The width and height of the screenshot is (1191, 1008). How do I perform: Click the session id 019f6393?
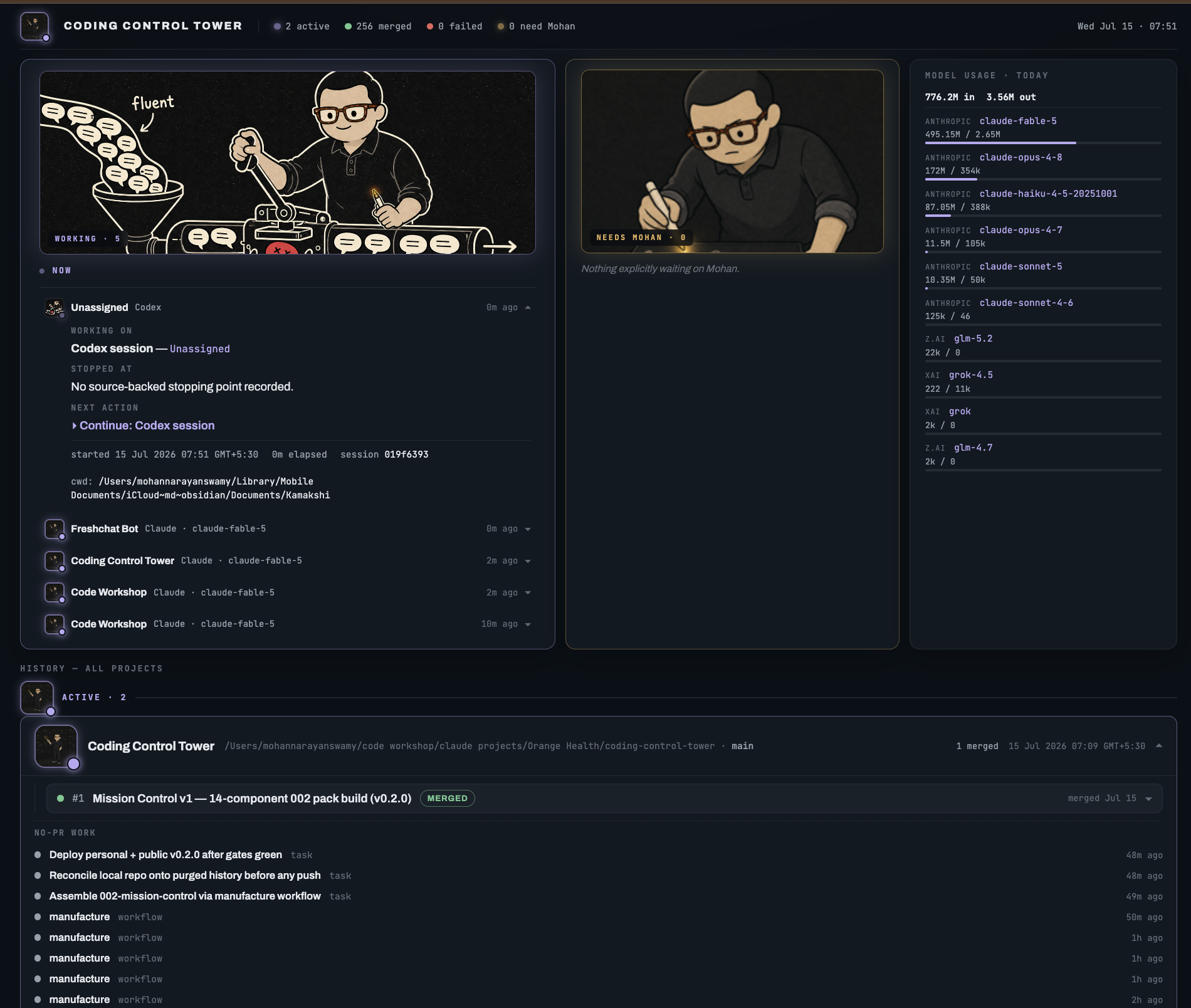(x=406, y=454)
